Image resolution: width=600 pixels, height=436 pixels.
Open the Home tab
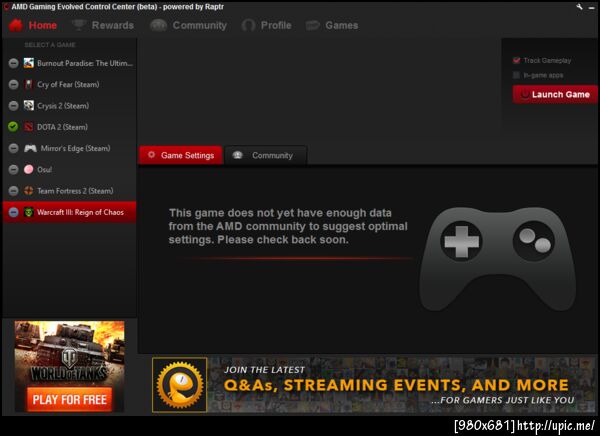33,25
